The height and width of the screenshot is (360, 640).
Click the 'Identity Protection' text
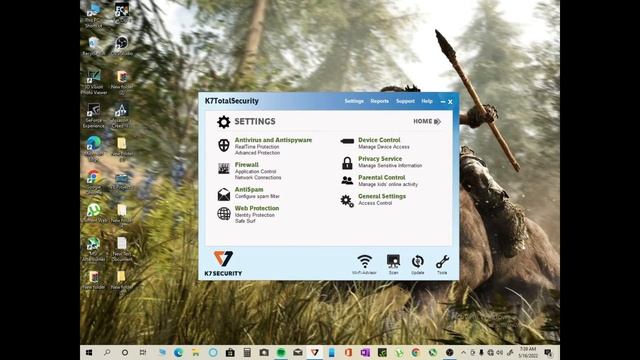(x=255, y=215)
